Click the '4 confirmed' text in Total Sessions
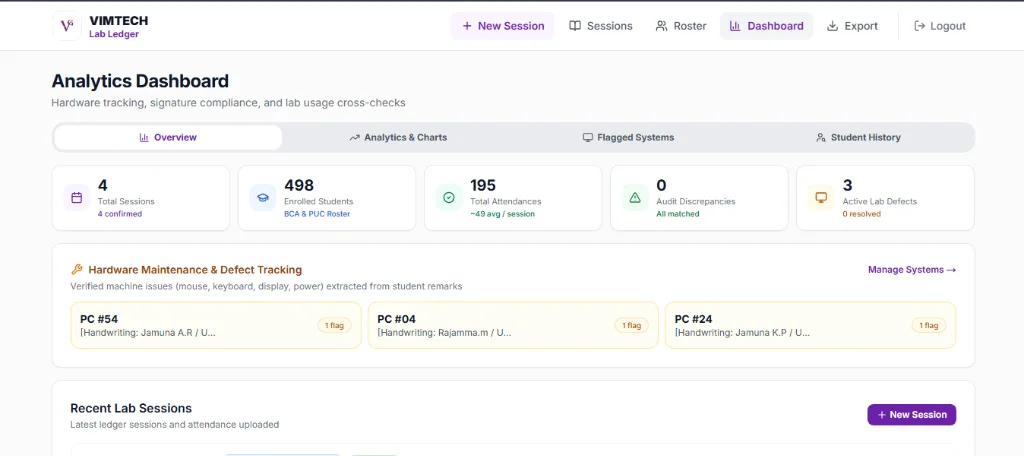Image resolution: width=1024 pixels, height=456 pixels. [120, 214]
